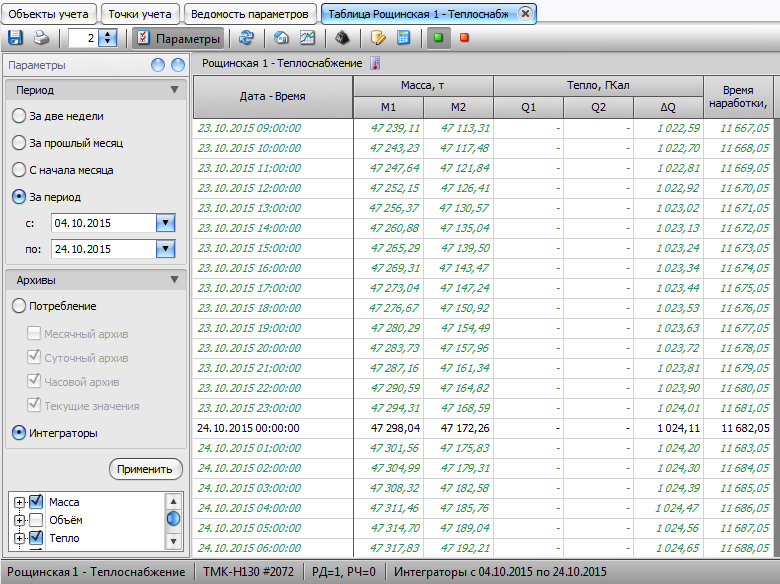Click the Q1 column header
The image size is (780, 584).
[x=528, y=107]
